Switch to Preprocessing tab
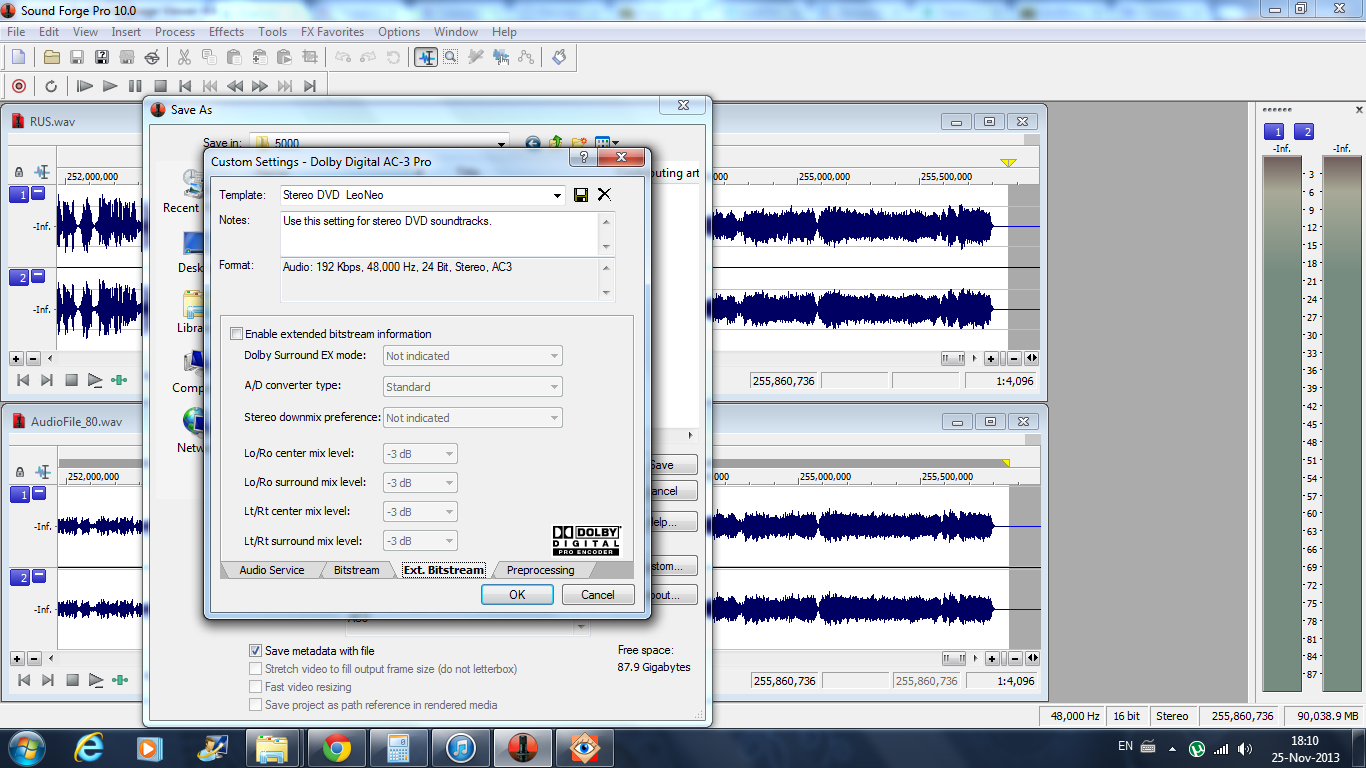The width and height of the screenshot is (1366, 768). click(x=540, y=570)
